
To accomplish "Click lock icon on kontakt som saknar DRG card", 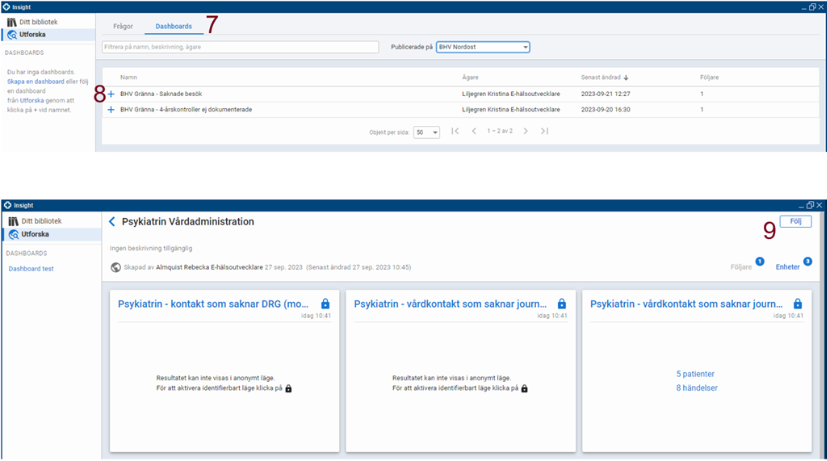I will pyautogui.click(x=325, y=304).
